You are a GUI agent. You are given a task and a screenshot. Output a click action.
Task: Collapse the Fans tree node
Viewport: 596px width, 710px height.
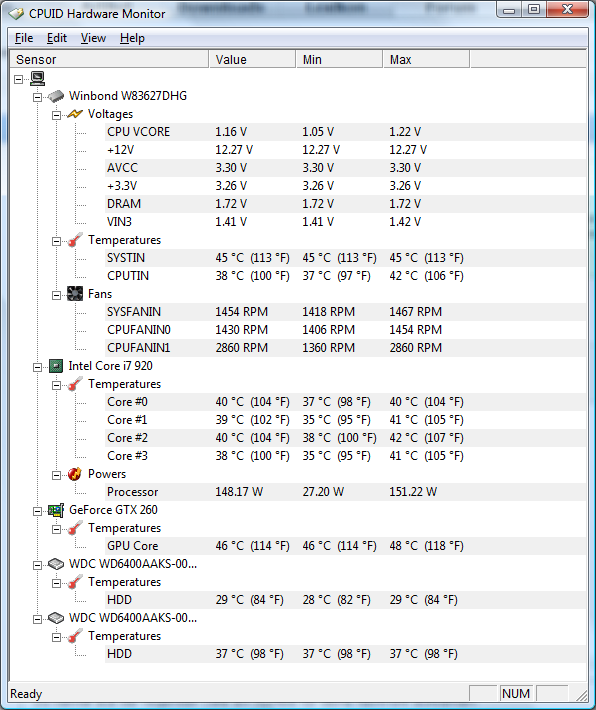56,295
